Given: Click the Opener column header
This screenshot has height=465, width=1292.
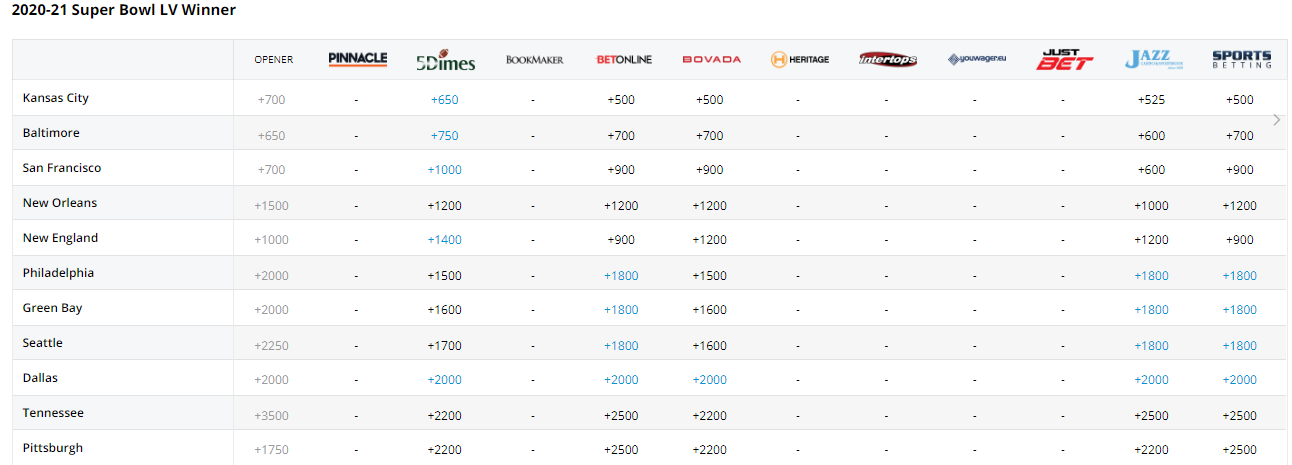Looking at the screenshot, I should (274, 60).
